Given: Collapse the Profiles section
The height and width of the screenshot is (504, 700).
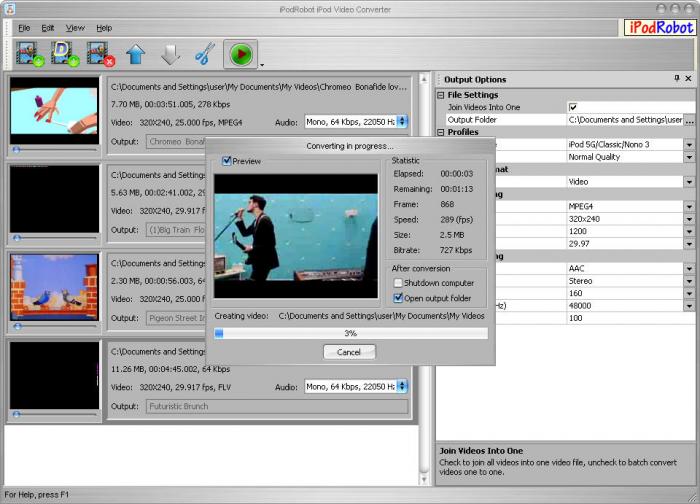Looking at the screenshot, I should [441, 132].
